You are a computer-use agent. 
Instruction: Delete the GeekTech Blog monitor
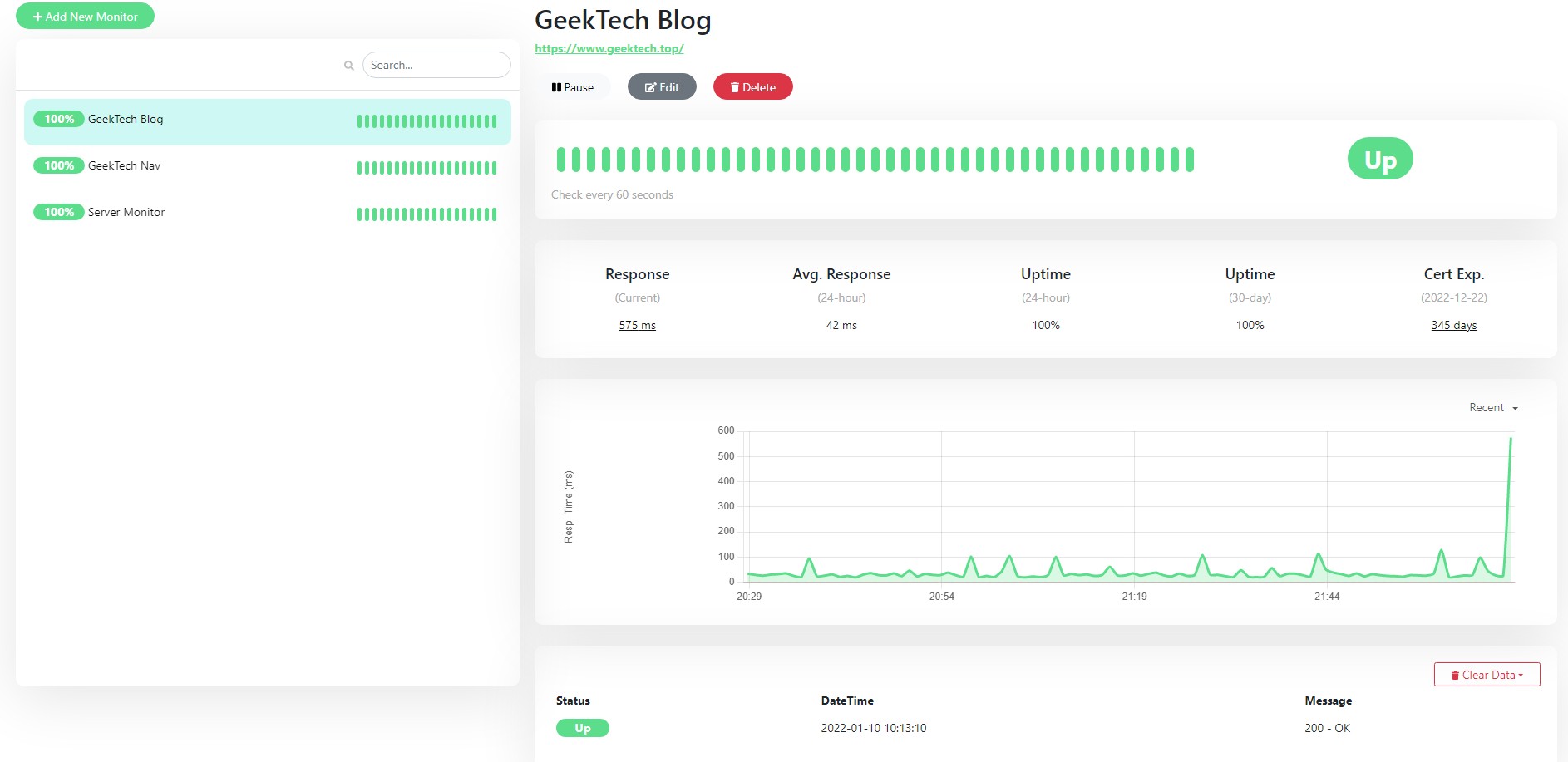point(752,87)
